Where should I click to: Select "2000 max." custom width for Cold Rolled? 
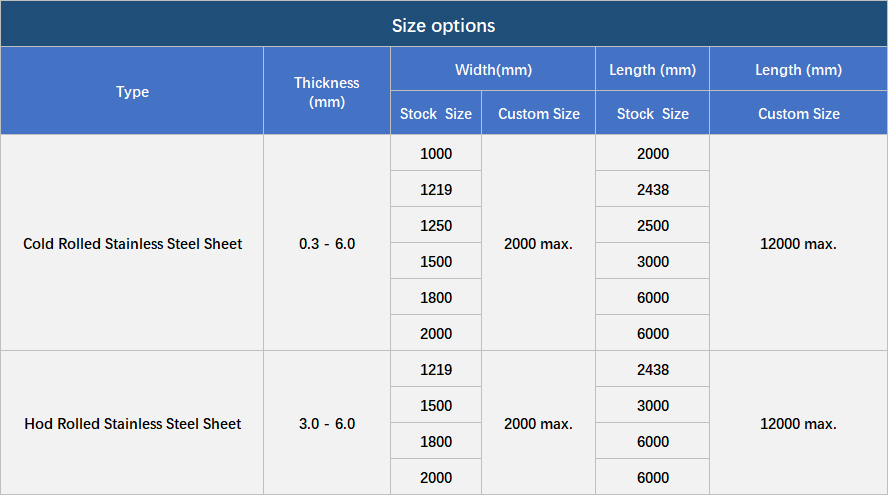pyautogui.click(x=538, y=244)
